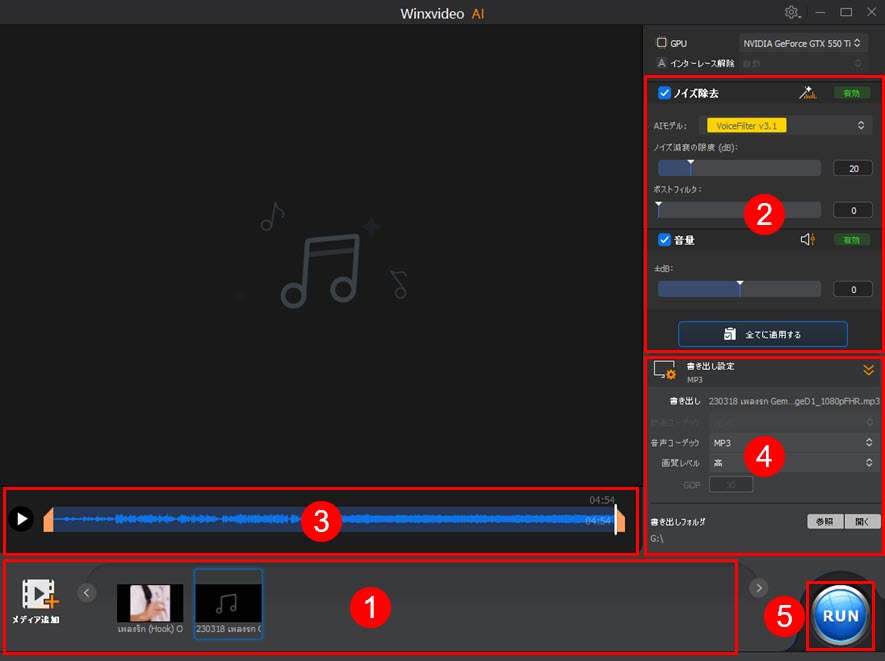The image size is (885, 661).
Task: Open the 画質レベル dropdown
Action: coord(792,463)
